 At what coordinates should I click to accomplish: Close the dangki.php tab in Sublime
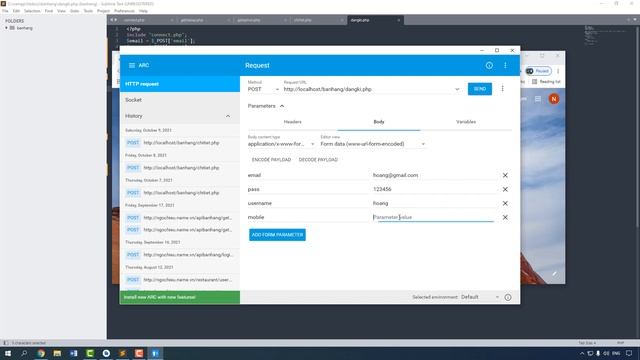(399, 20)
